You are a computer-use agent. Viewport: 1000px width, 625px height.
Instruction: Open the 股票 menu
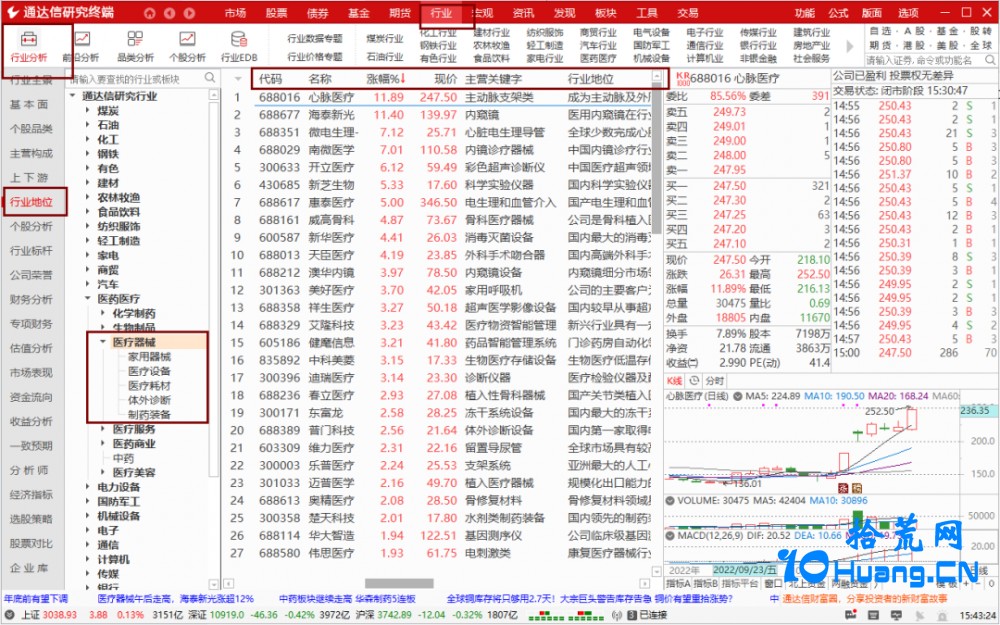click(x=276, y=13)
